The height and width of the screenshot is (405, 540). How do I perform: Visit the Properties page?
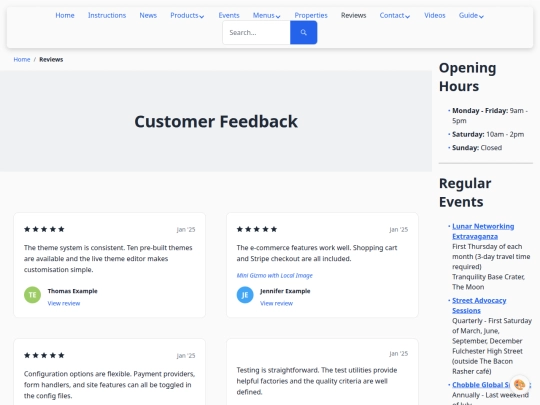tap(311, 15)
